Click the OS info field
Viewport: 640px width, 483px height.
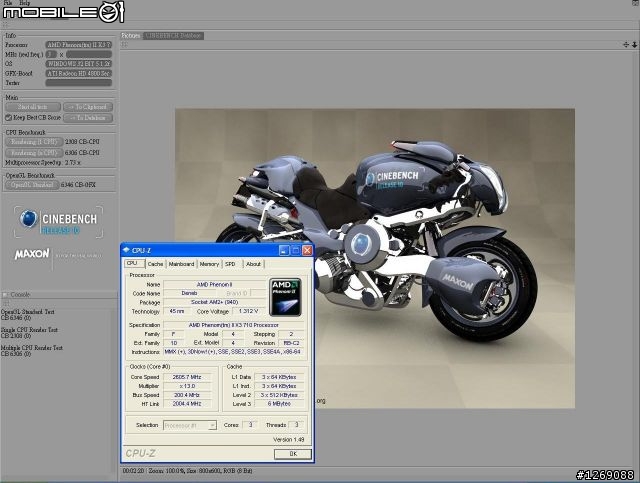click(78, 64)
